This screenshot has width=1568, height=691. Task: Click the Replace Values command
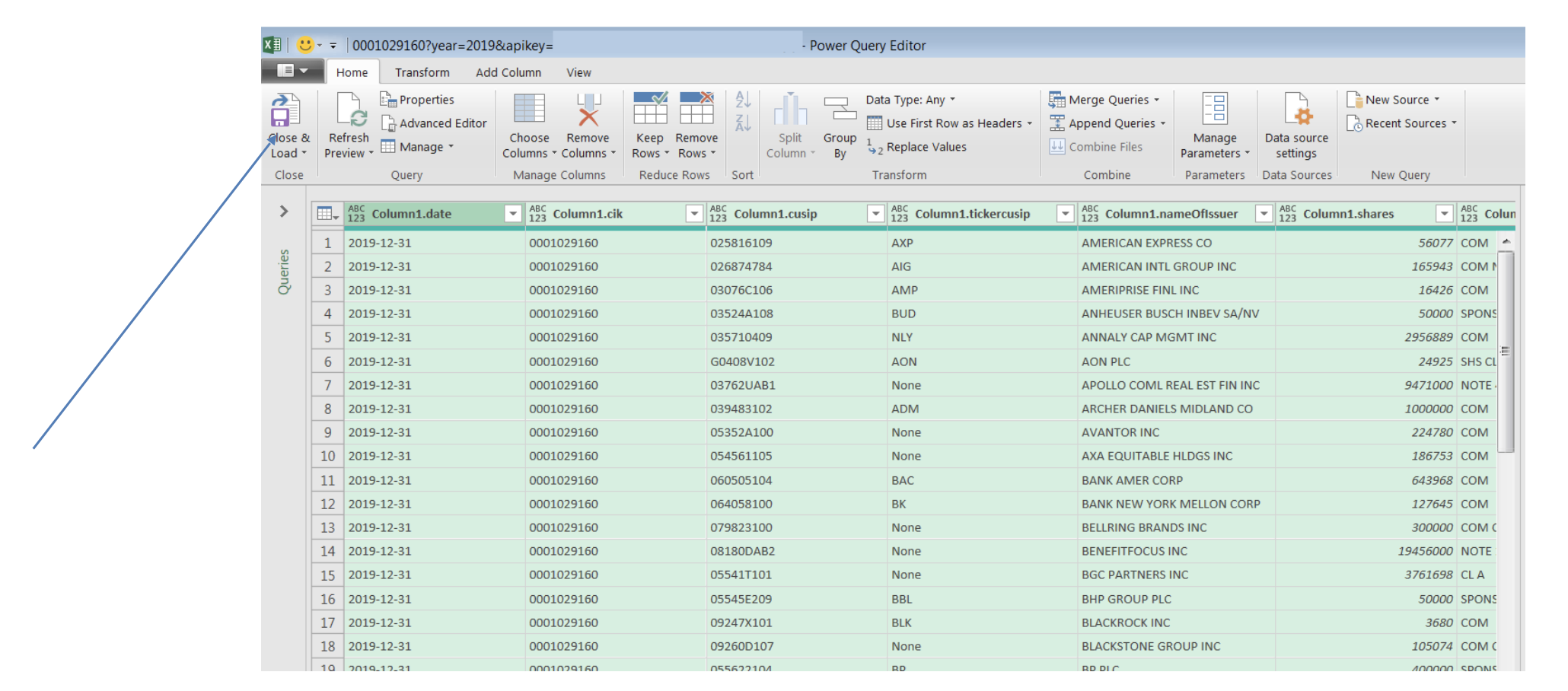pos(917,147)
